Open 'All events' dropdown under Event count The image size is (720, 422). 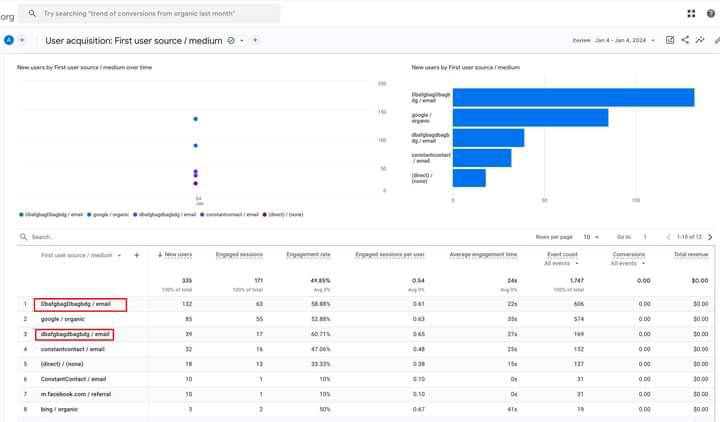(561, 264)
